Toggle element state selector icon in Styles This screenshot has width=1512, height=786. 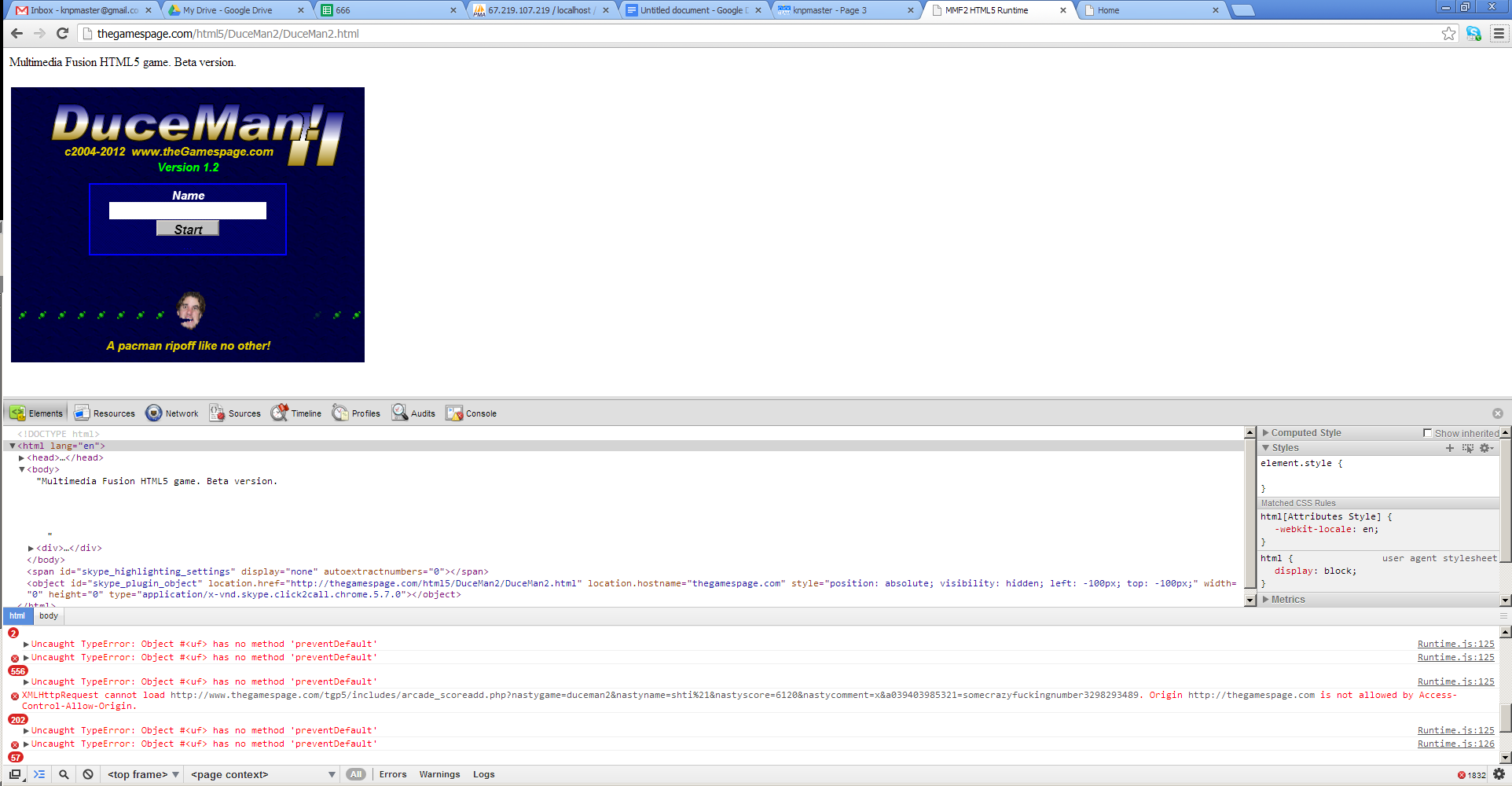(1467, 448)
